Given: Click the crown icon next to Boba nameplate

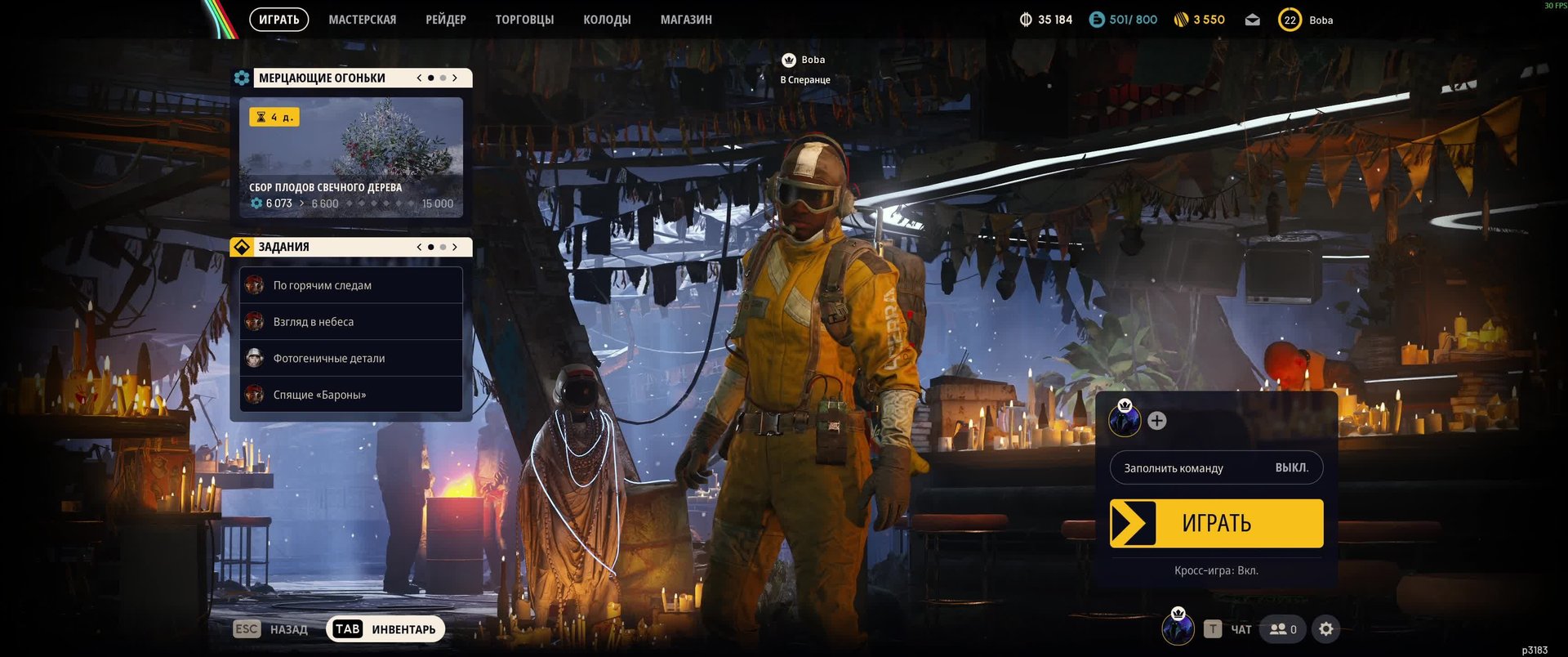Looking at the screenshot, I should (x=789, y=60).
